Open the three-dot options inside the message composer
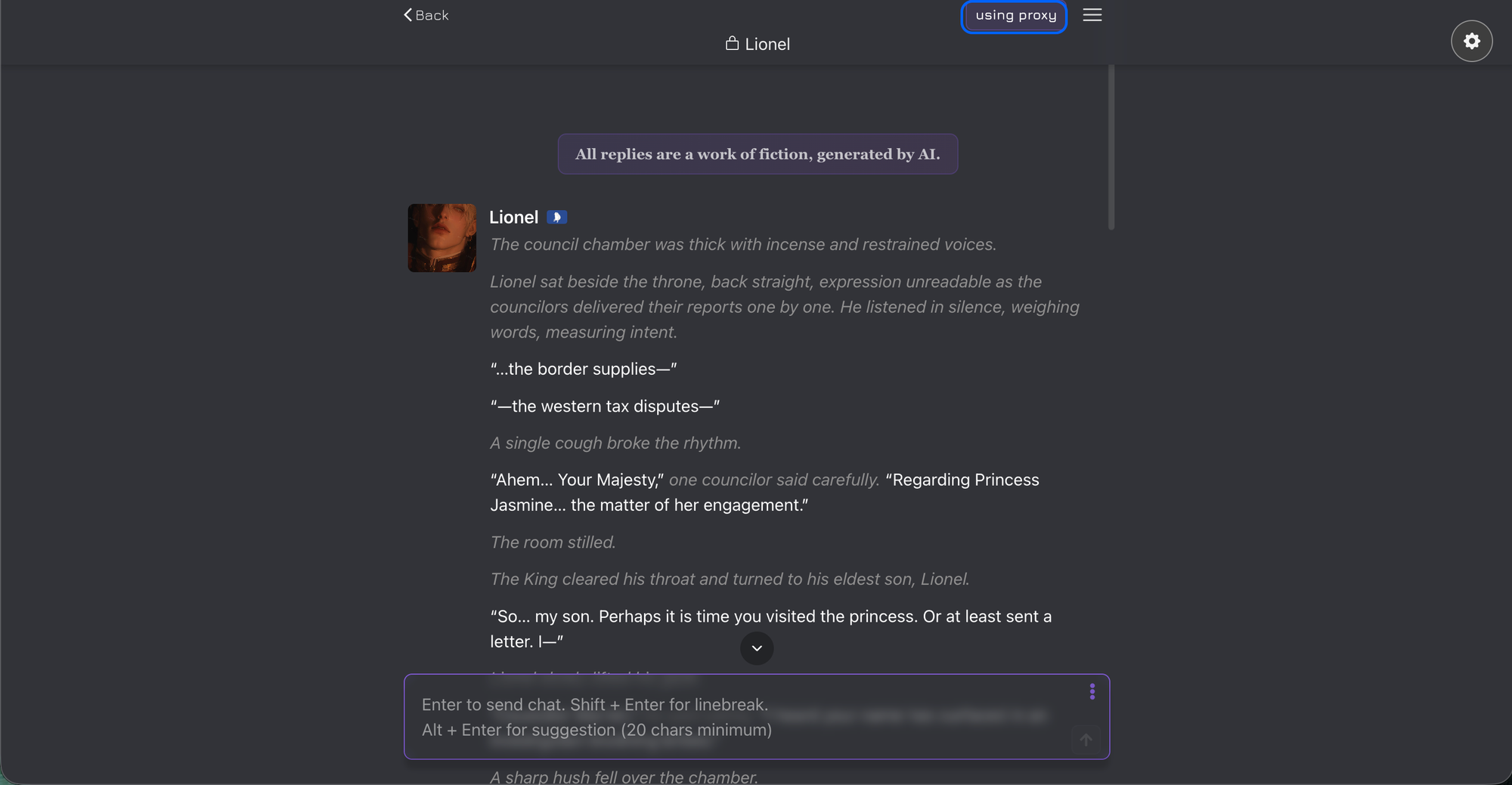Screen dimensions: 1512x785 tap(1092, 691)
